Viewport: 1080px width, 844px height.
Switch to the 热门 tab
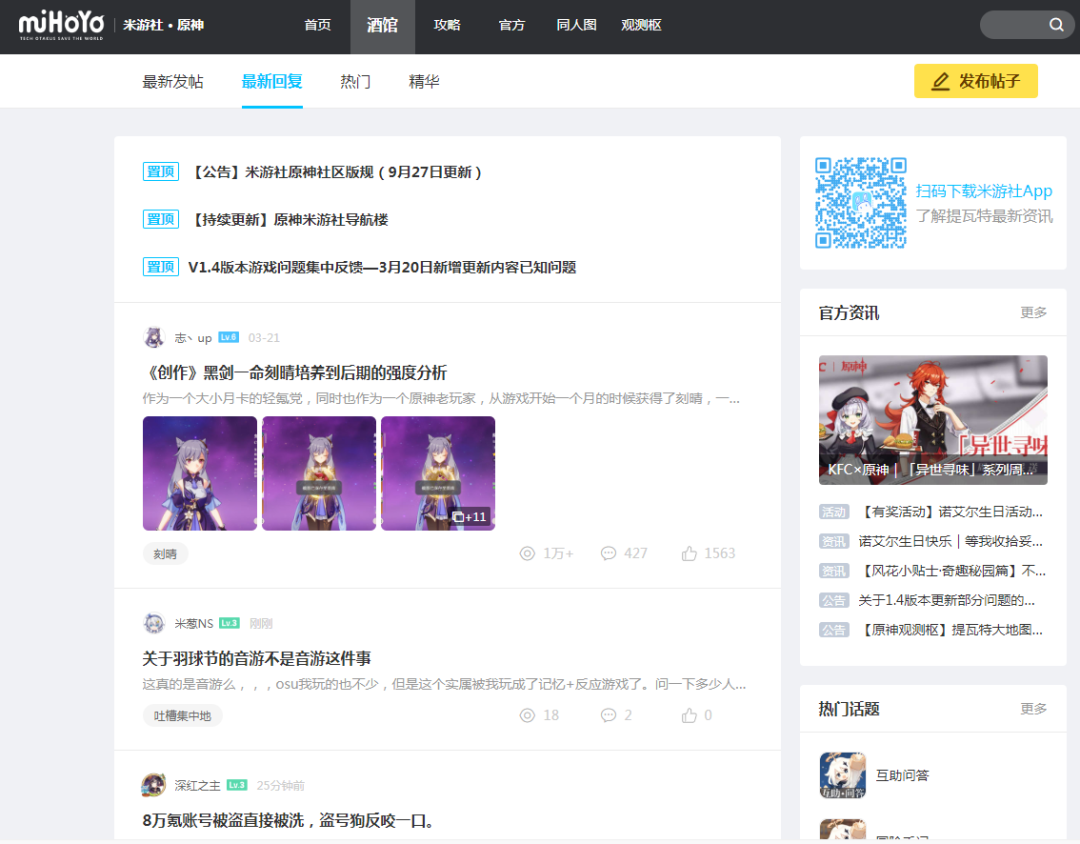(355, 81)
